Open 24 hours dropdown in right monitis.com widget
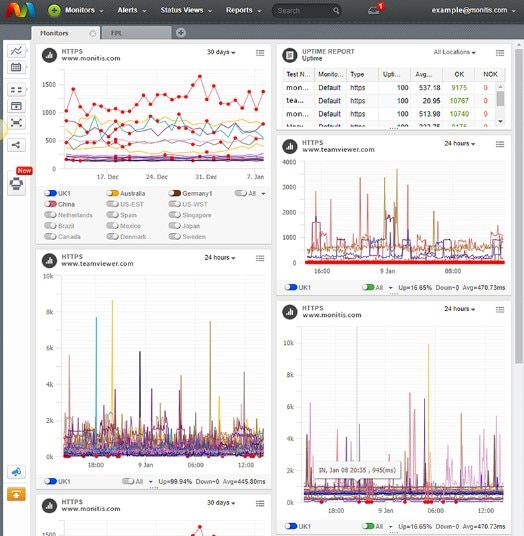 (460, 309)
